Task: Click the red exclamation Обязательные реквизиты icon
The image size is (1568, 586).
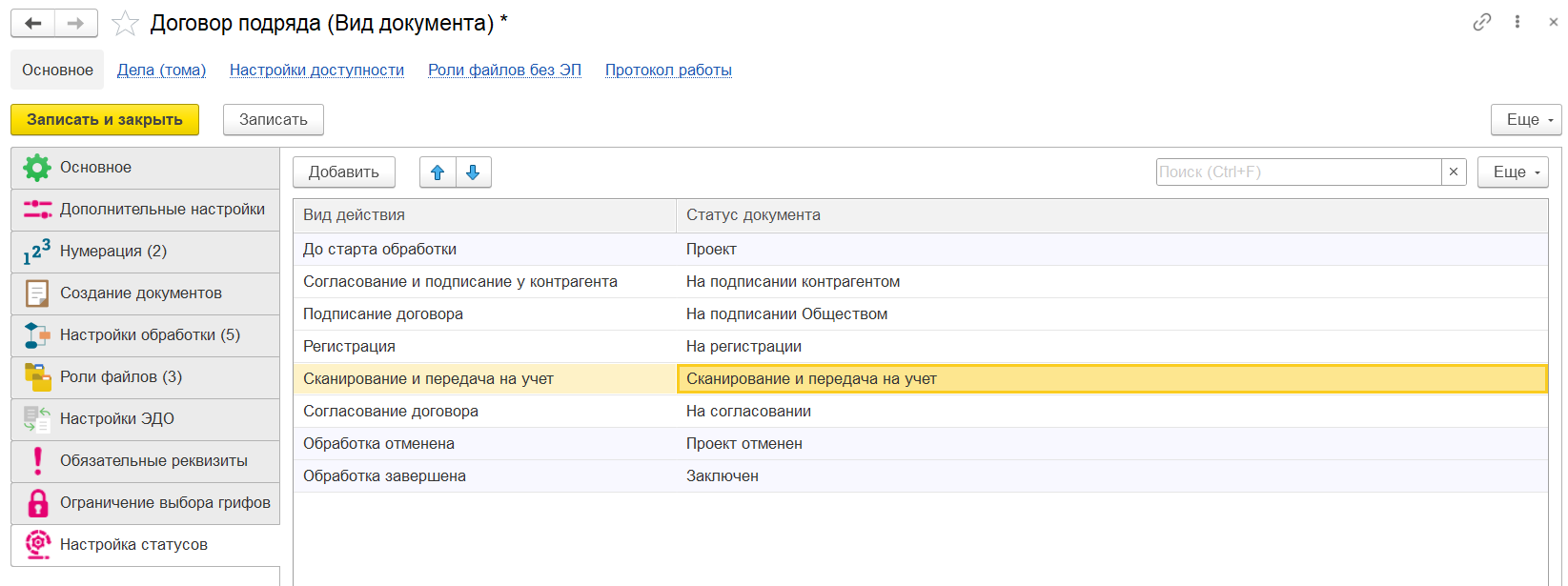Action: pos(37,461)
